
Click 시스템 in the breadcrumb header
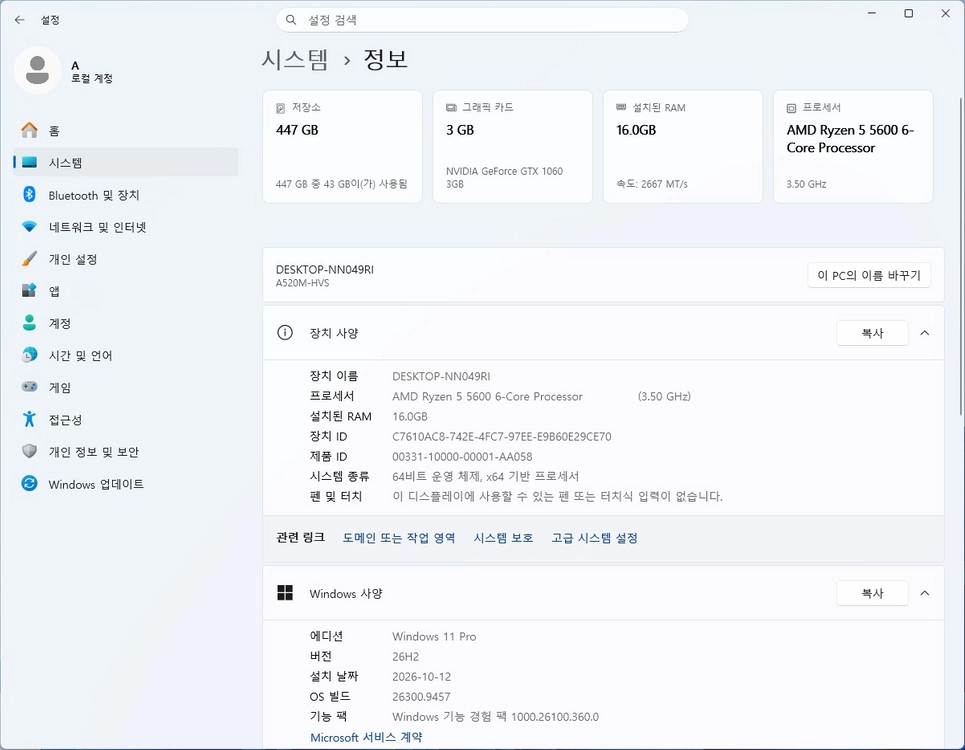tap(295, 60)
